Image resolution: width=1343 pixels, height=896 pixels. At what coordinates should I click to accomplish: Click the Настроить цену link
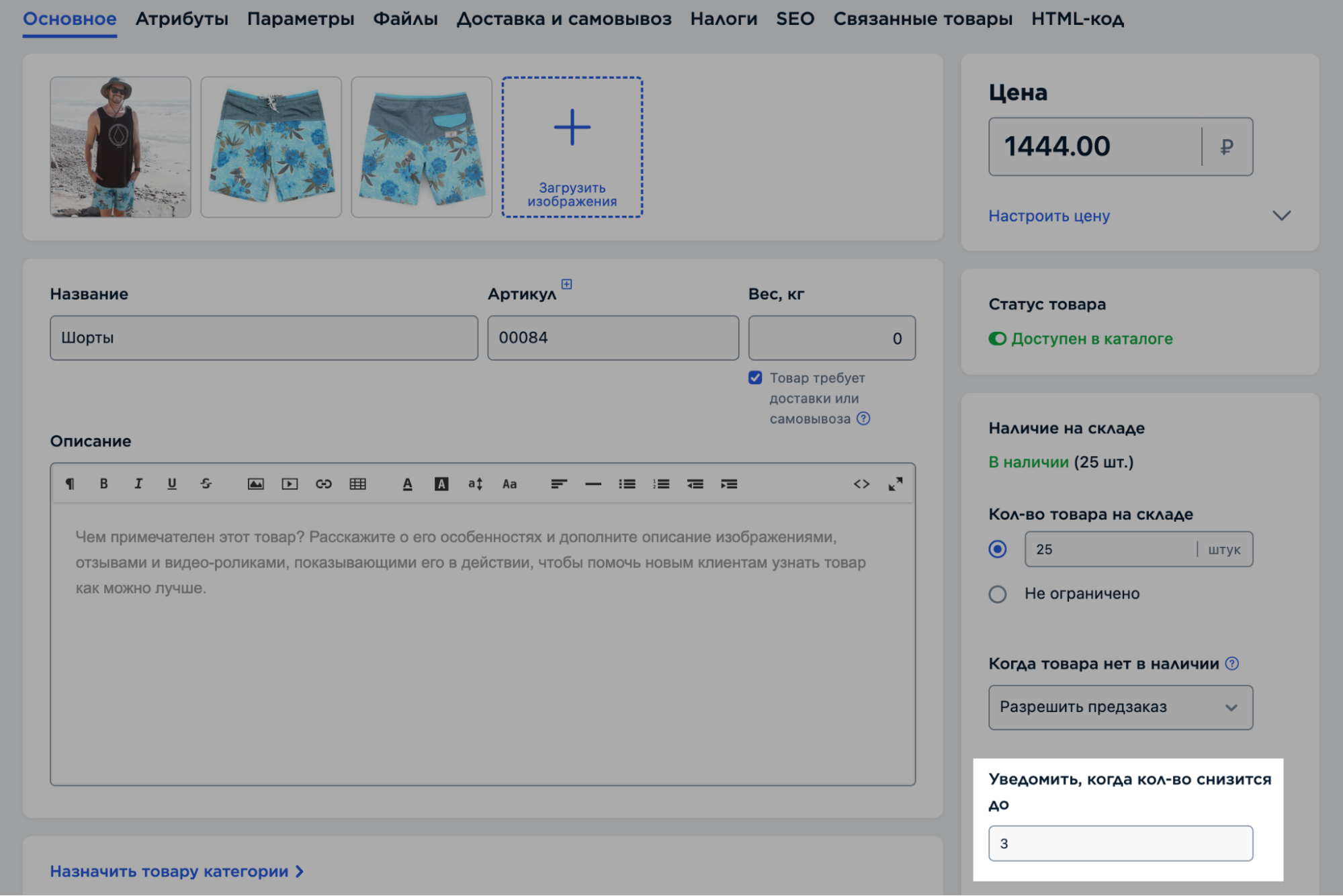(1049, 216)
